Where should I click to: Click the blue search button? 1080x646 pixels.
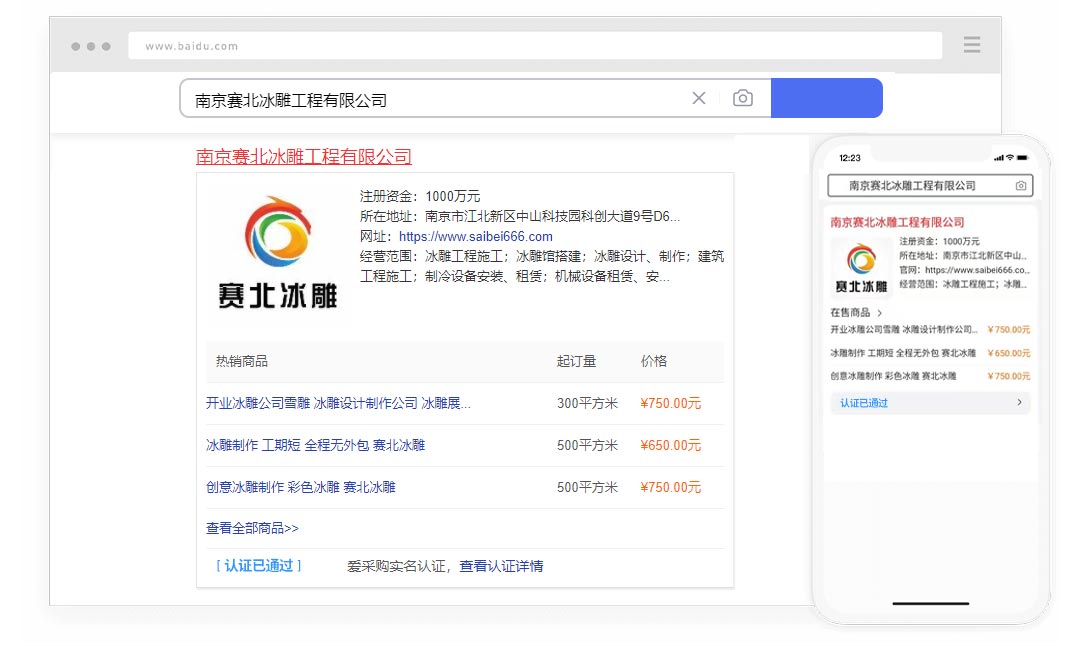tap(827, 98)
